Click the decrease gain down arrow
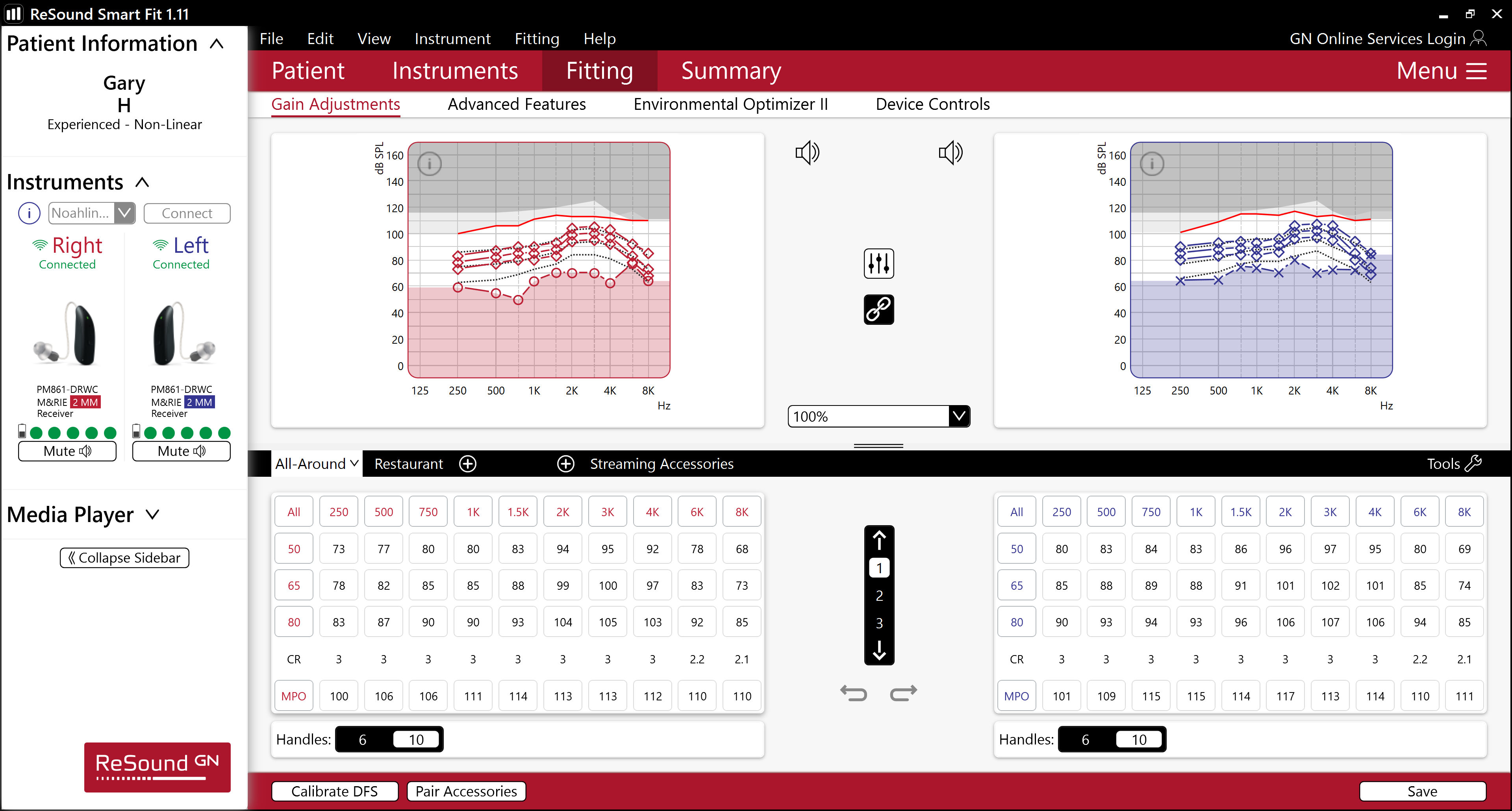The height and width of the screenshot is (811, 1512). [x=879, y=650]
